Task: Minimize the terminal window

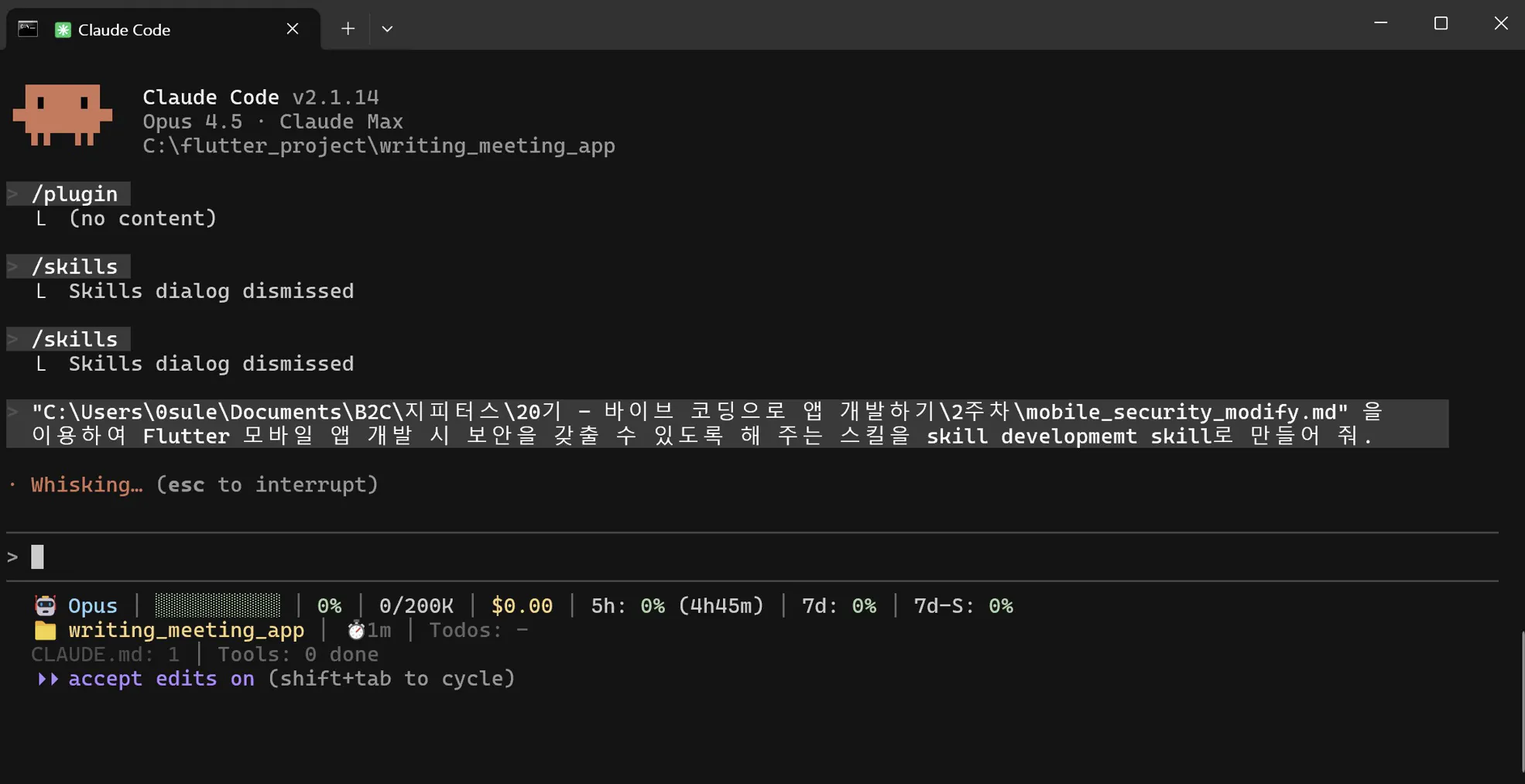Action: pyautogui.click(x=1381, y=24)
